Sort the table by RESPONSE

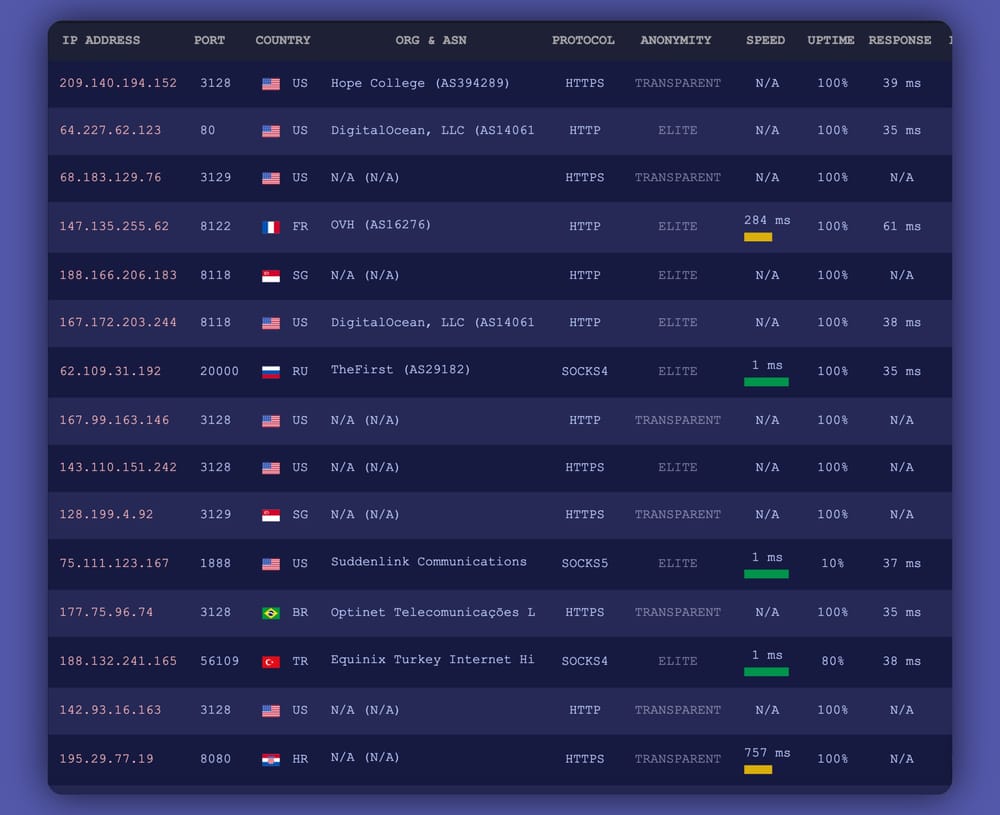(x=899, y=40)
